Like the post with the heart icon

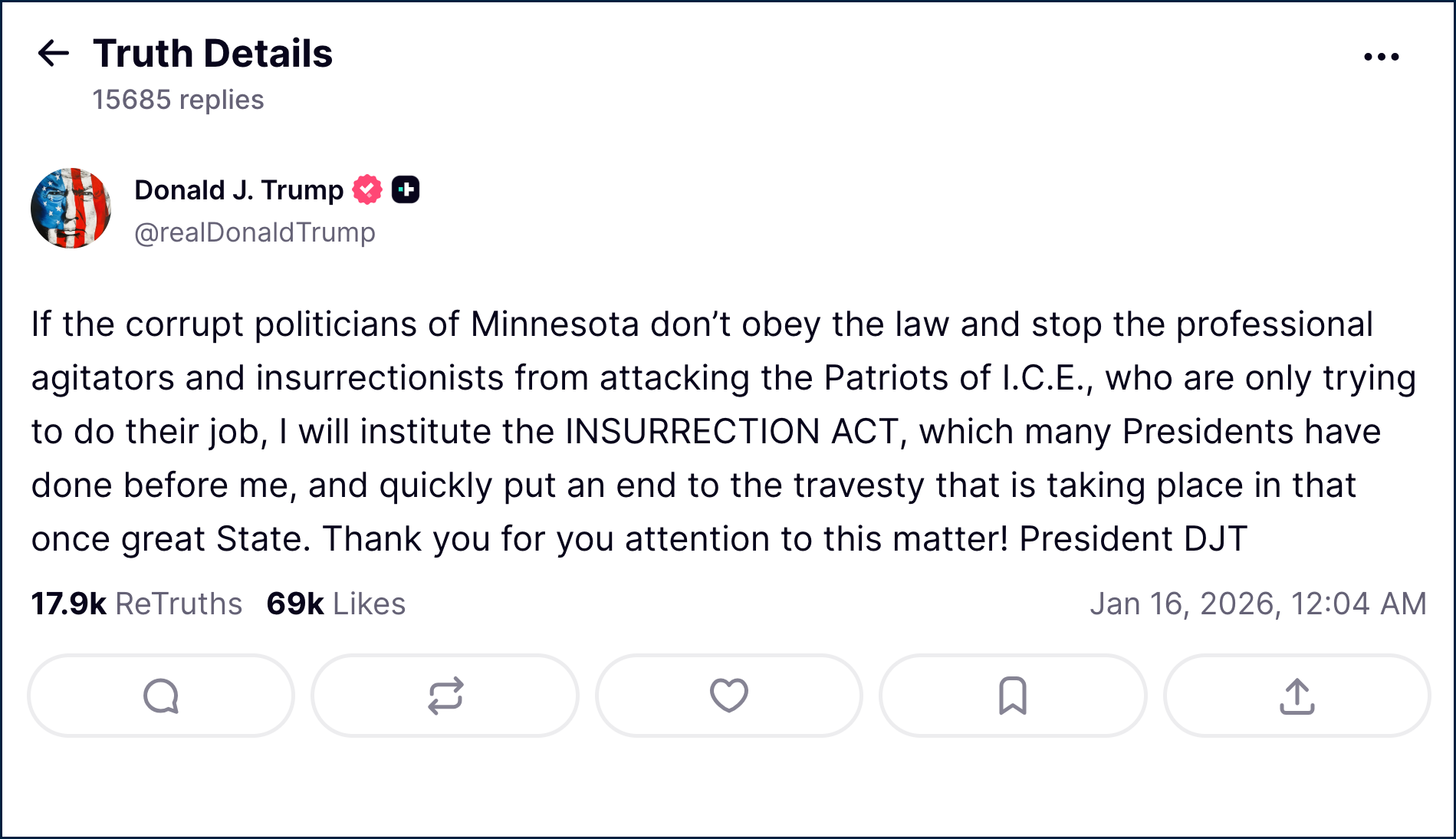728,696
